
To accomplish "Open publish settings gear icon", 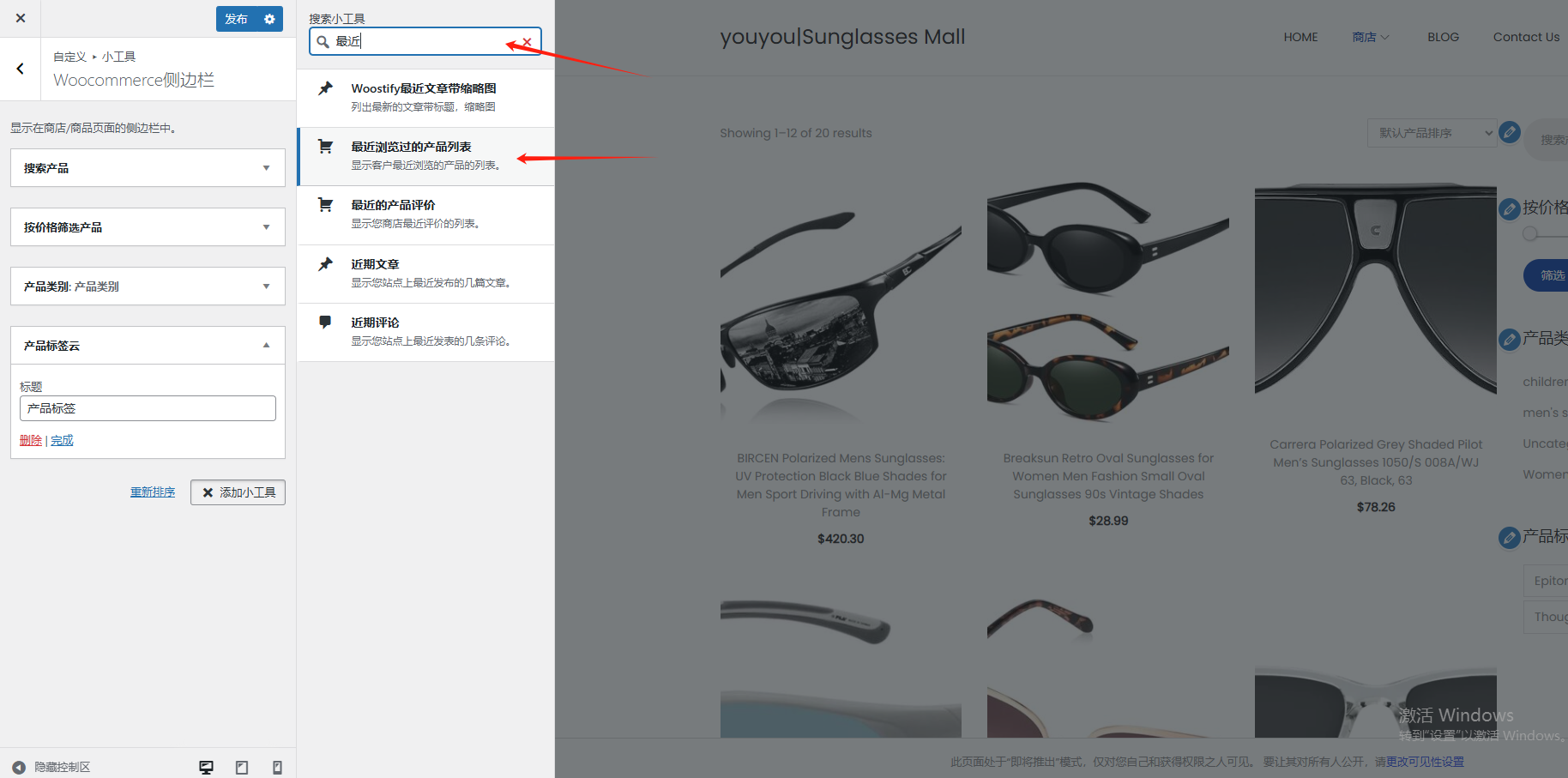I will 269,19.
